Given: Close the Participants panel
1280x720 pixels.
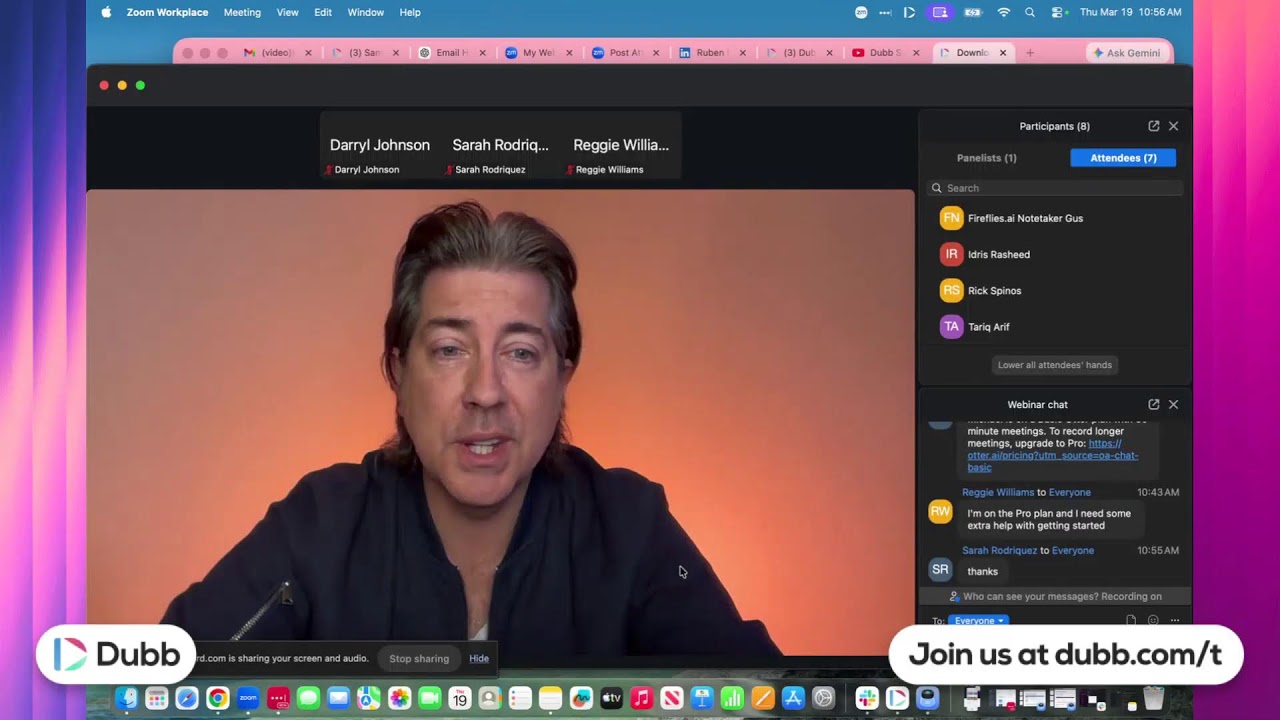Looking at the screenshot, I should [x=1174, y=126].
